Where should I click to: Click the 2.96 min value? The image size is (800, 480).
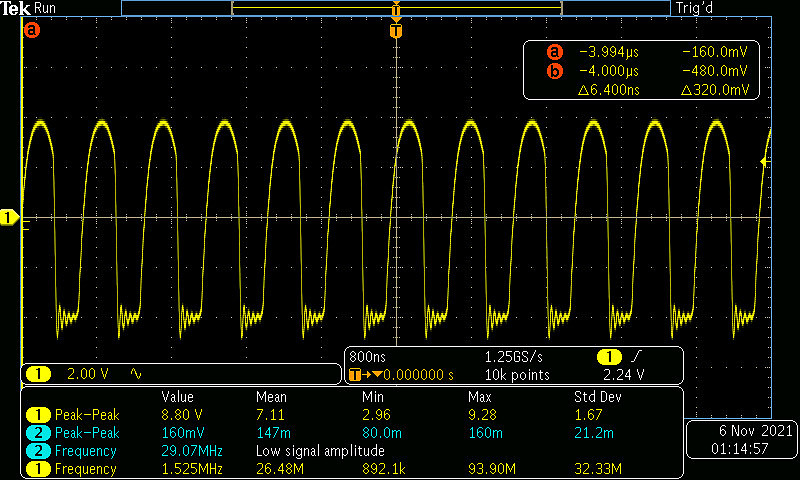(376, 415)
